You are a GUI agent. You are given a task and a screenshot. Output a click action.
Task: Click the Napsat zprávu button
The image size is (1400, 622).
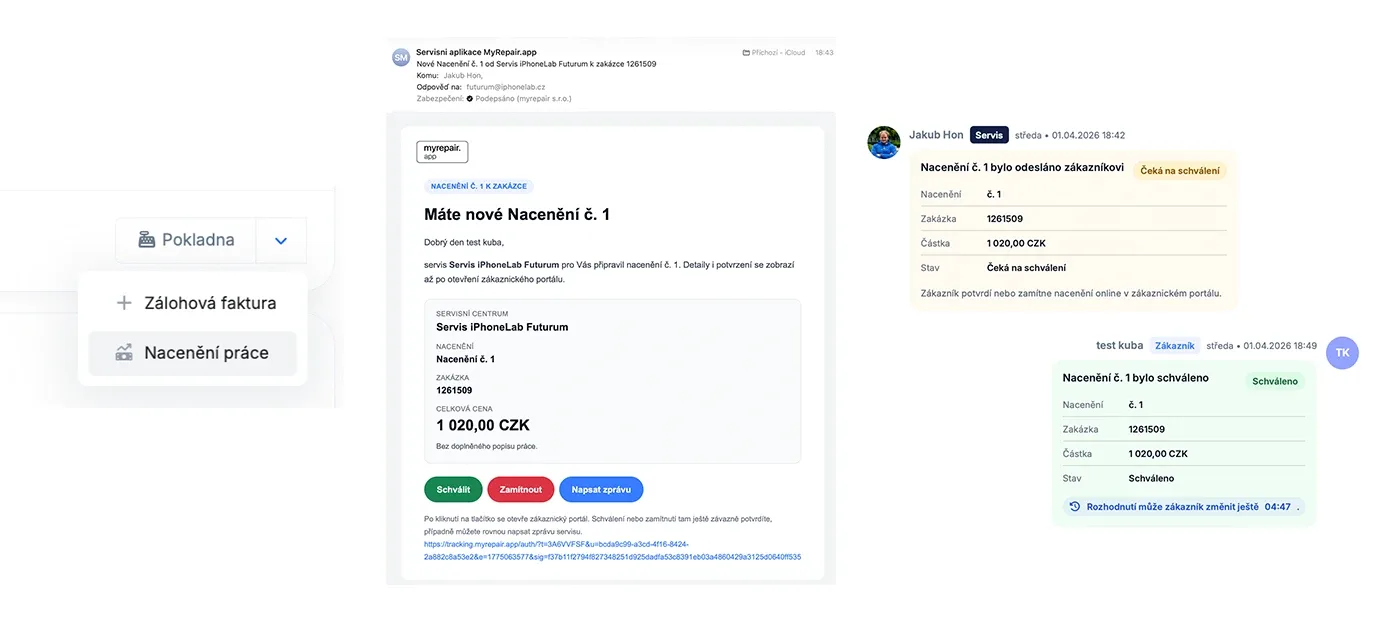(601, 489)
